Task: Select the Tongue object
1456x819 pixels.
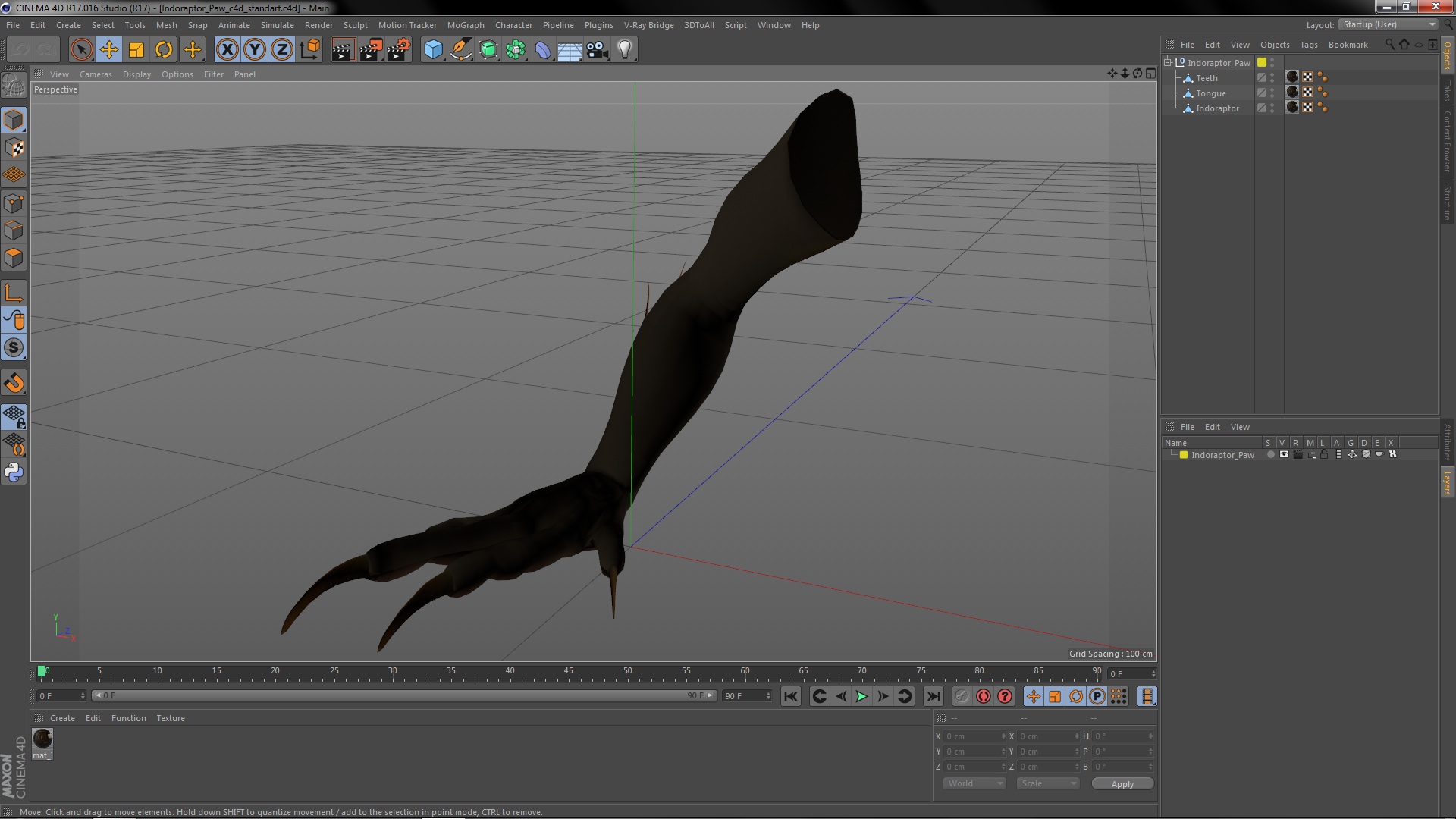Action: (x=1210, y=93)
